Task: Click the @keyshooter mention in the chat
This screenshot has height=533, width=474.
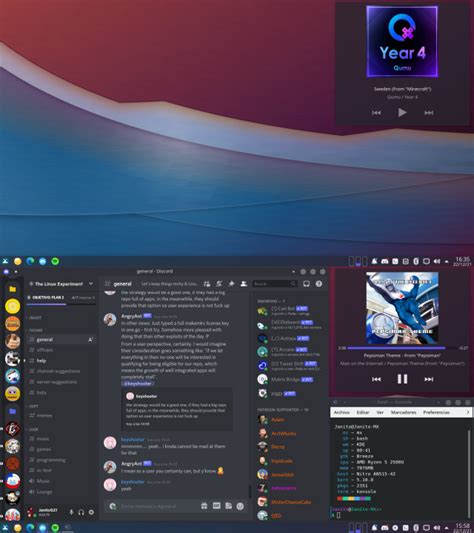Action: [x=137, y=383]
